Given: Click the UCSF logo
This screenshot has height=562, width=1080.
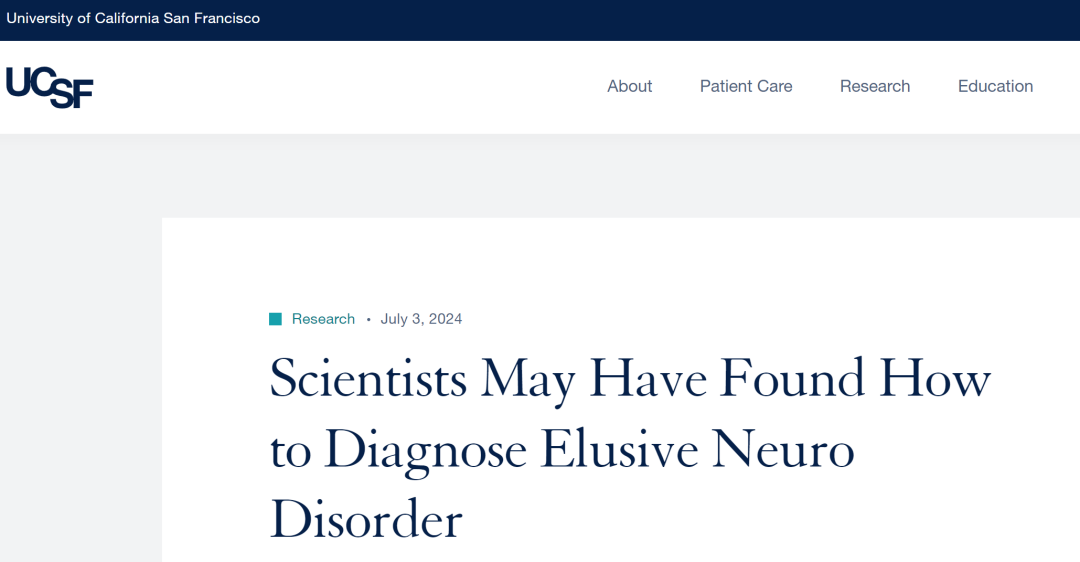Looking at the screenshot, I should 49,87.
